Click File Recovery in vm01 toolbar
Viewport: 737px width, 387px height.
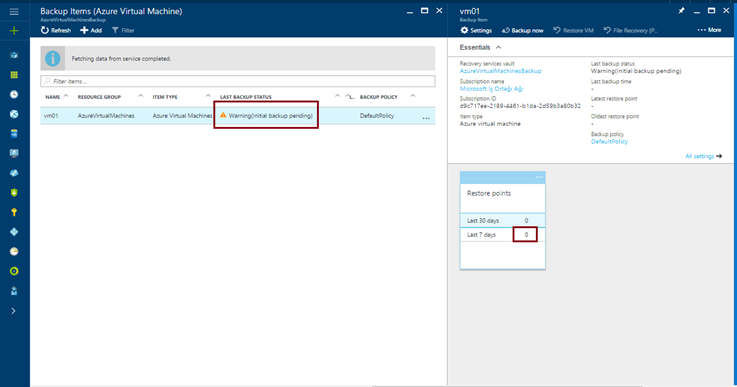631,31
